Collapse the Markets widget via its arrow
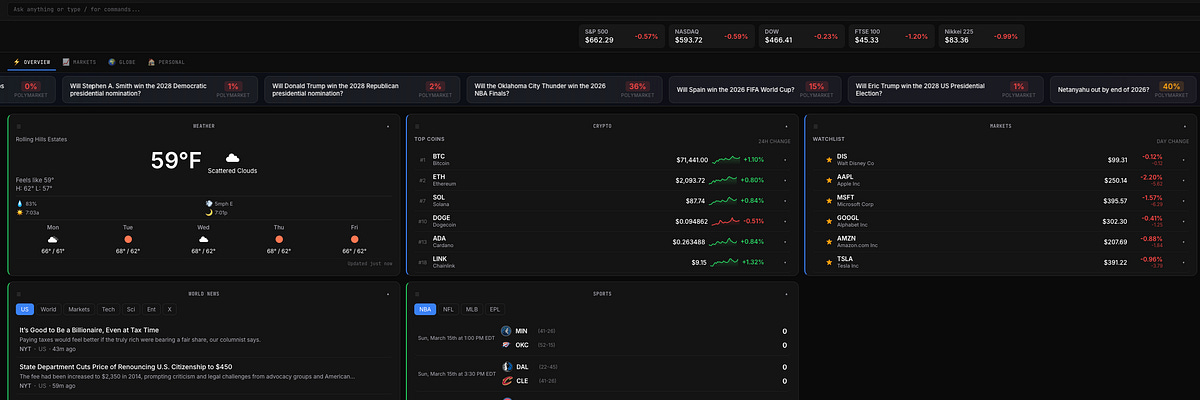1200x400 pixels. point(1185,126)
